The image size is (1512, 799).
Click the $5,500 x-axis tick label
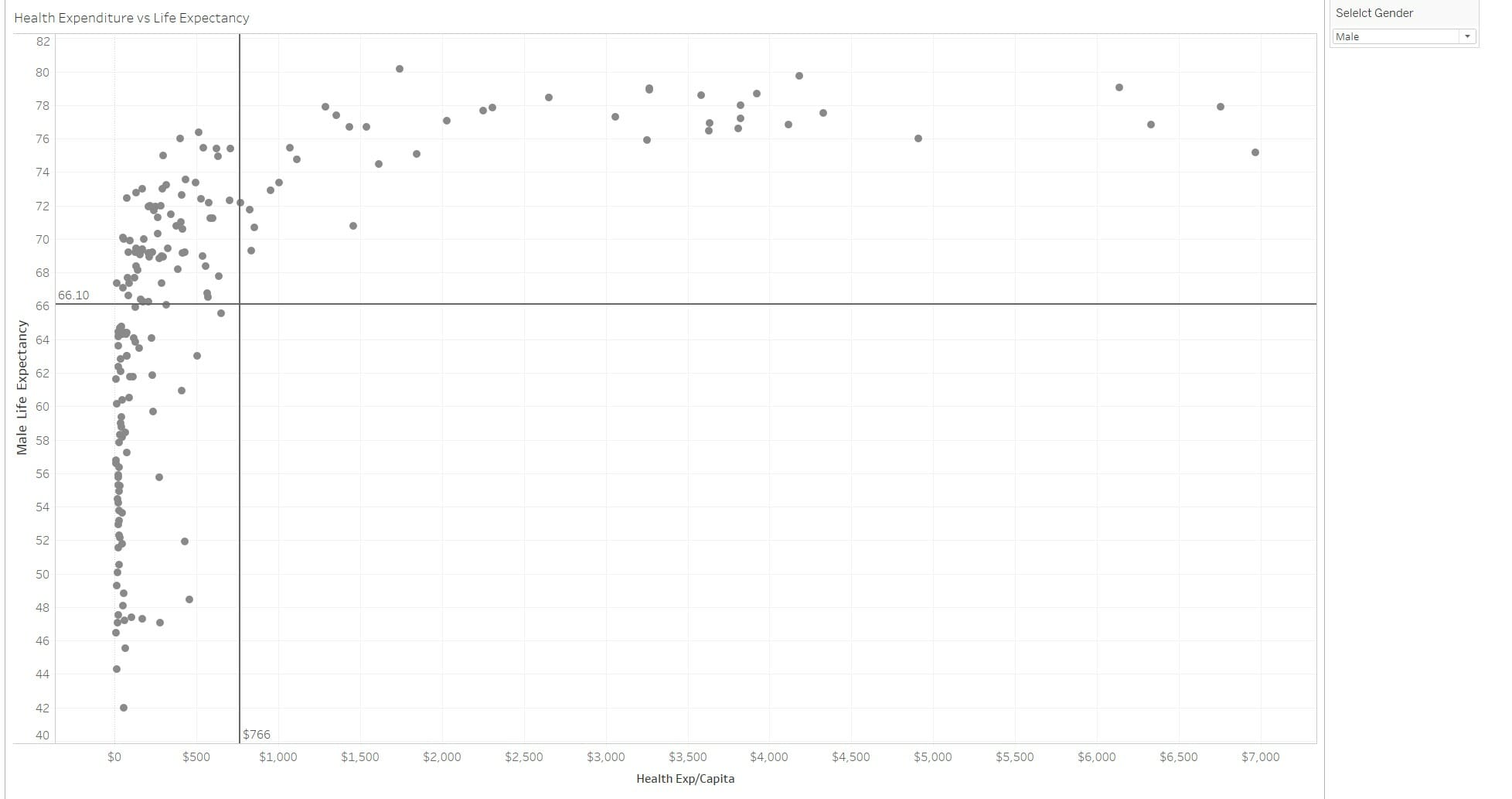pyautogui.click(x=1014, y=757)
